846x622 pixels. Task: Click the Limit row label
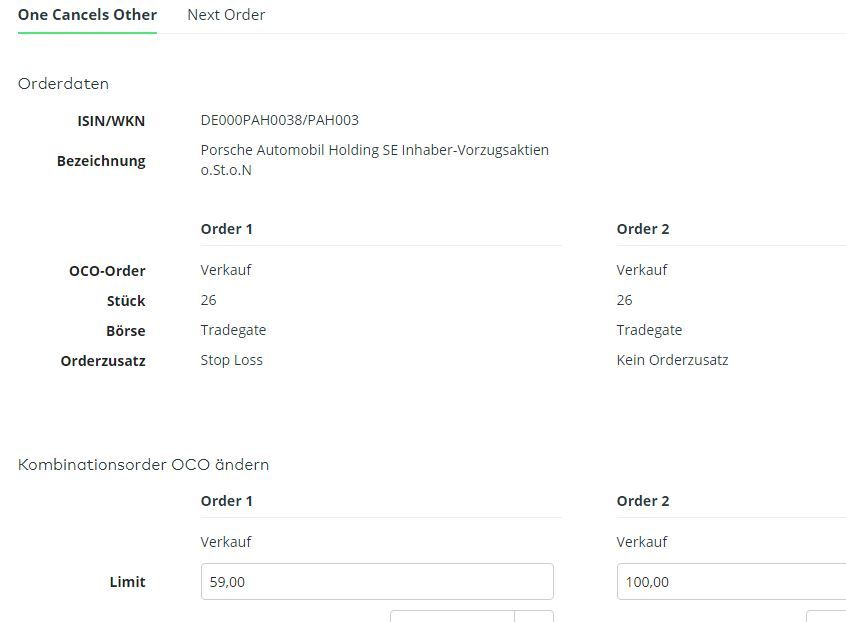click(127, 582)
